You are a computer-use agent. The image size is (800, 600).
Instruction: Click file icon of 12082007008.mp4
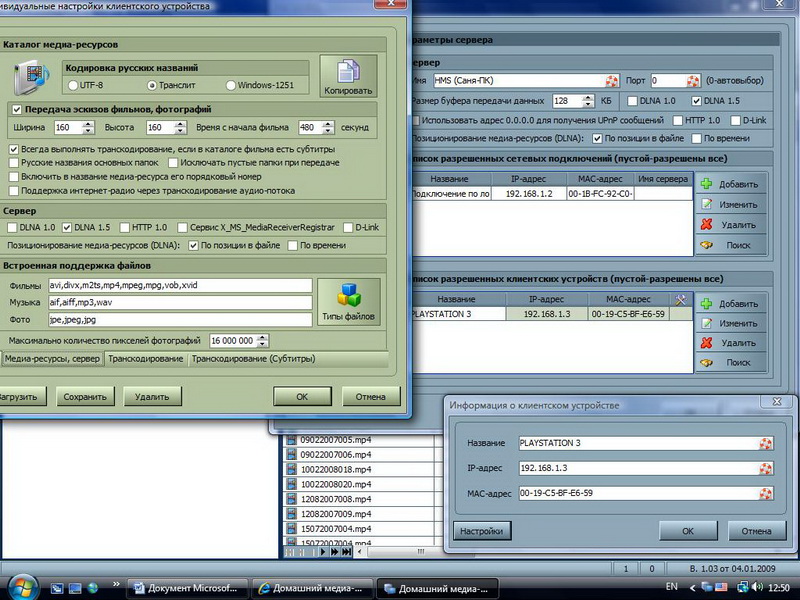[x=291, y=499]
